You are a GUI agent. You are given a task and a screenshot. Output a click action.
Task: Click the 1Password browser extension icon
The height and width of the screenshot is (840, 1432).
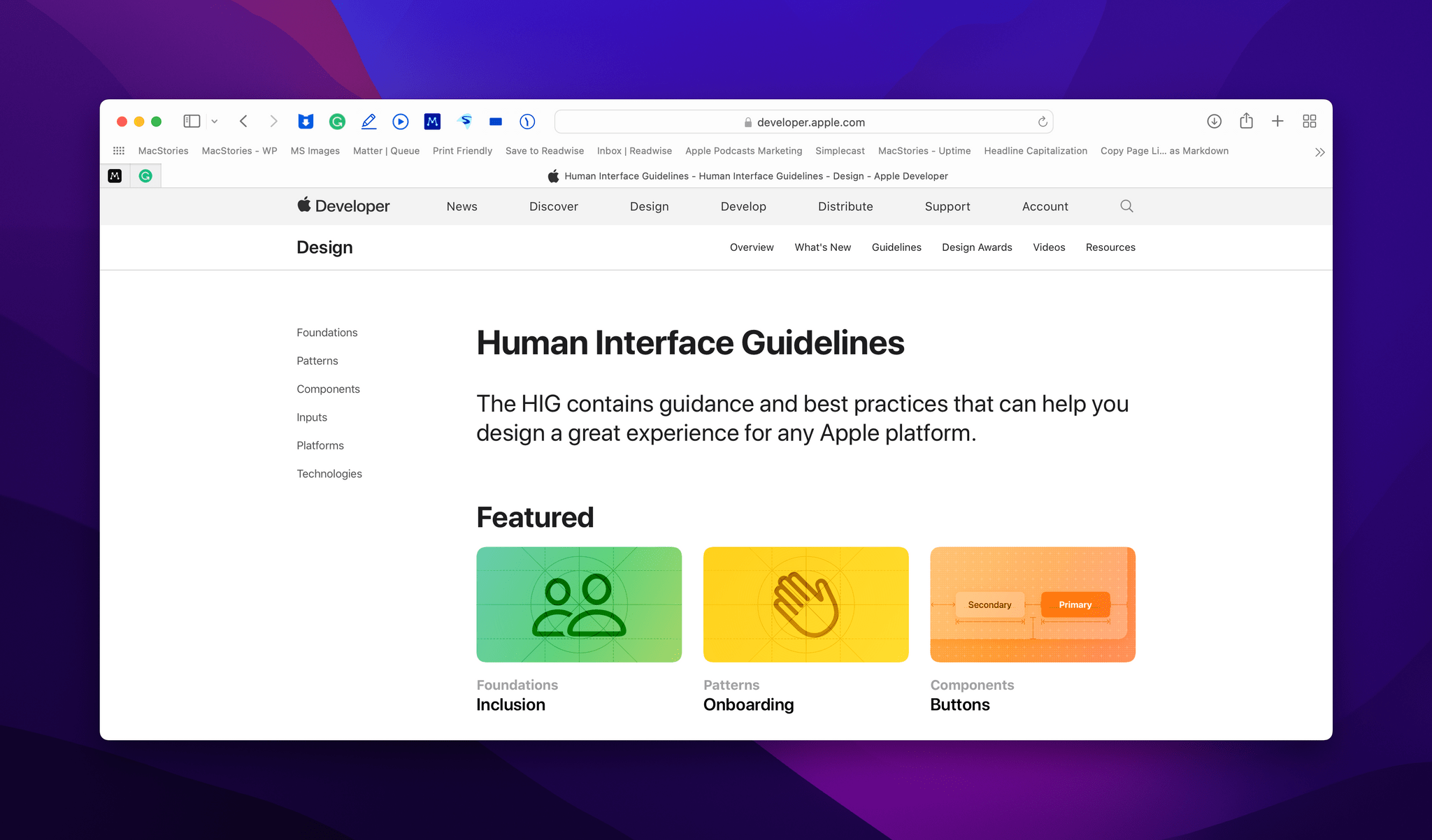(x=528, y=121)
